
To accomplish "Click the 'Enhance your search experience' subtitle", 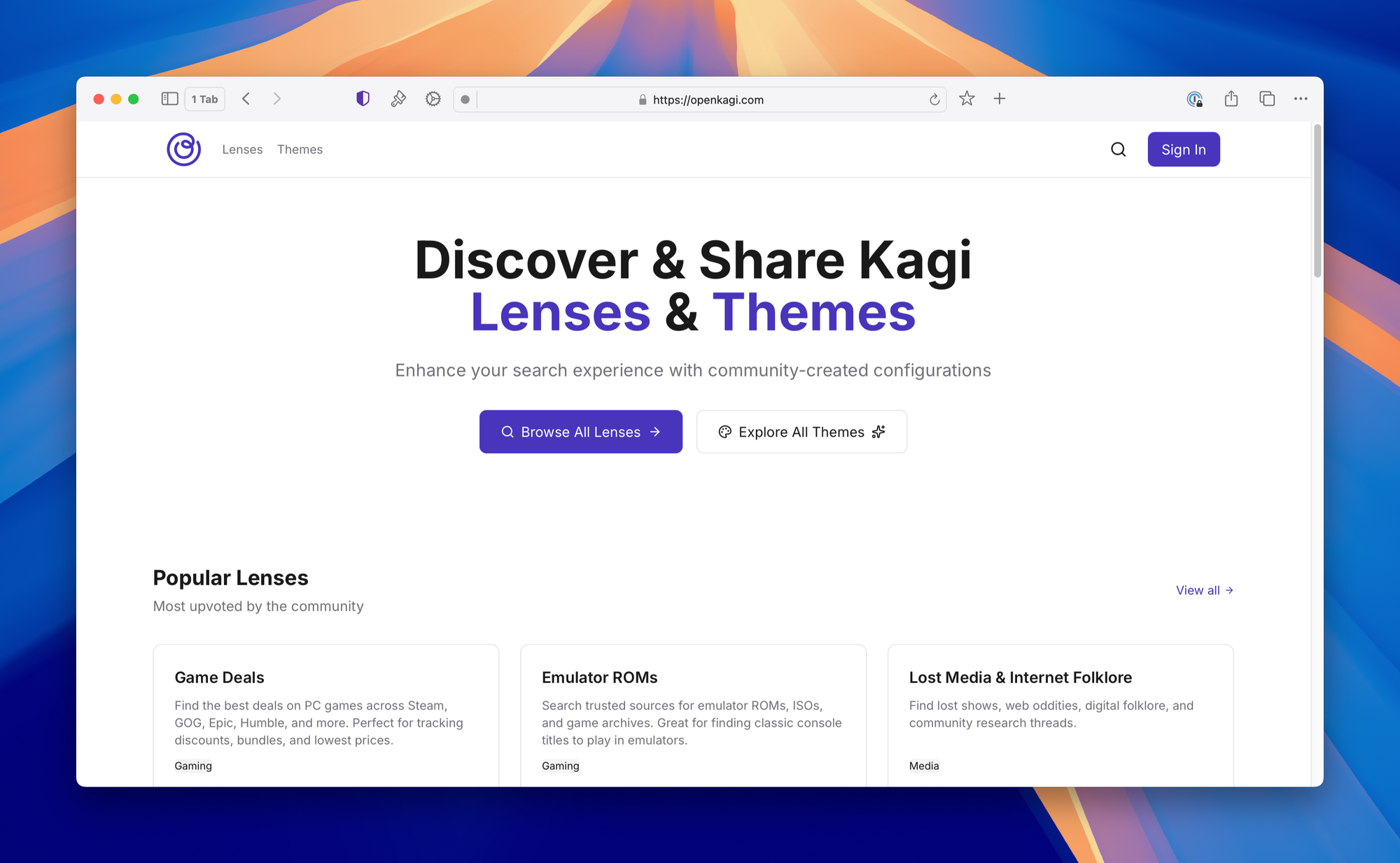I will pos(693,370).
